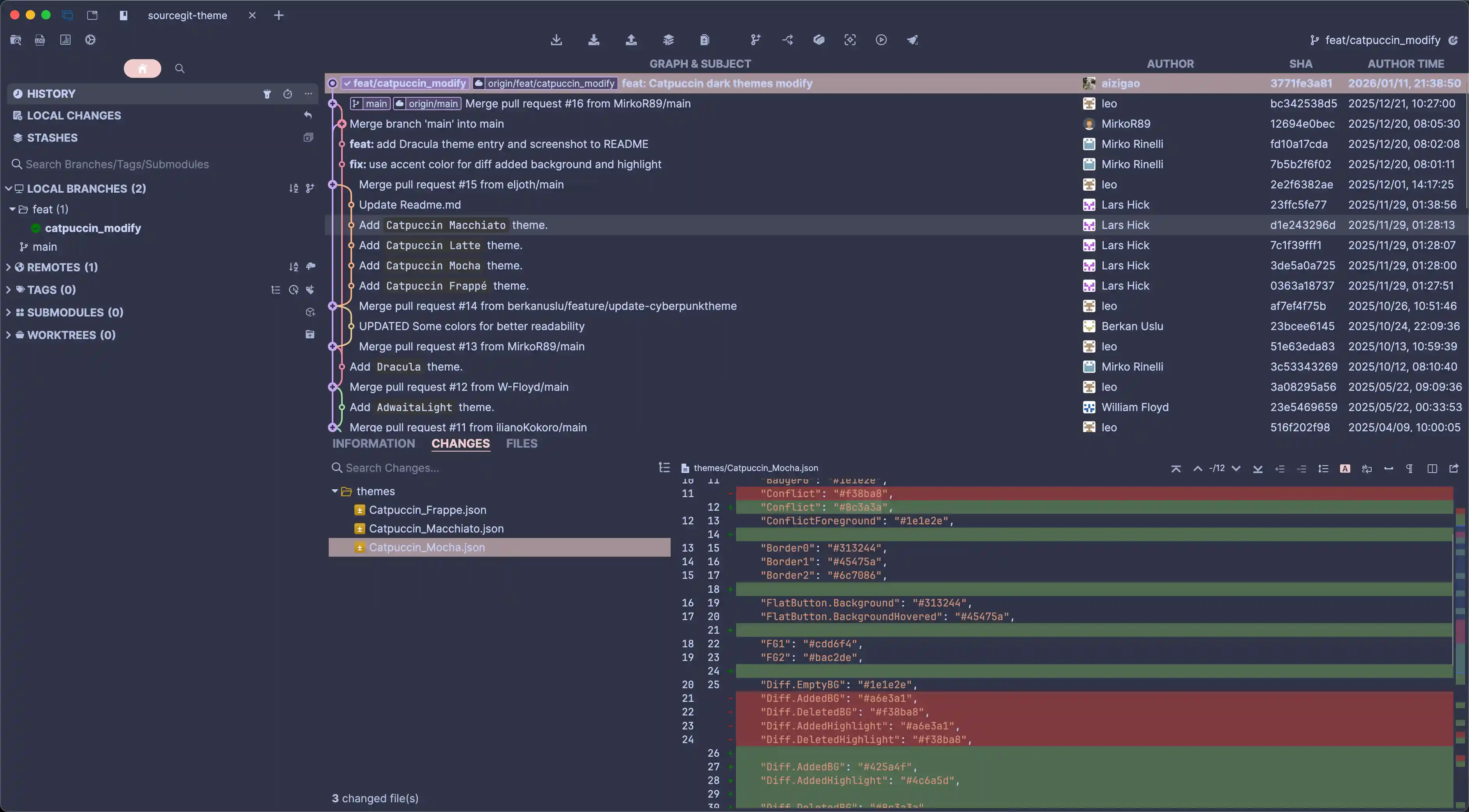Expand the REMOTES (1) section
Image resolution: width=1469 pixels, height=812 pixels.
(9, 267)
